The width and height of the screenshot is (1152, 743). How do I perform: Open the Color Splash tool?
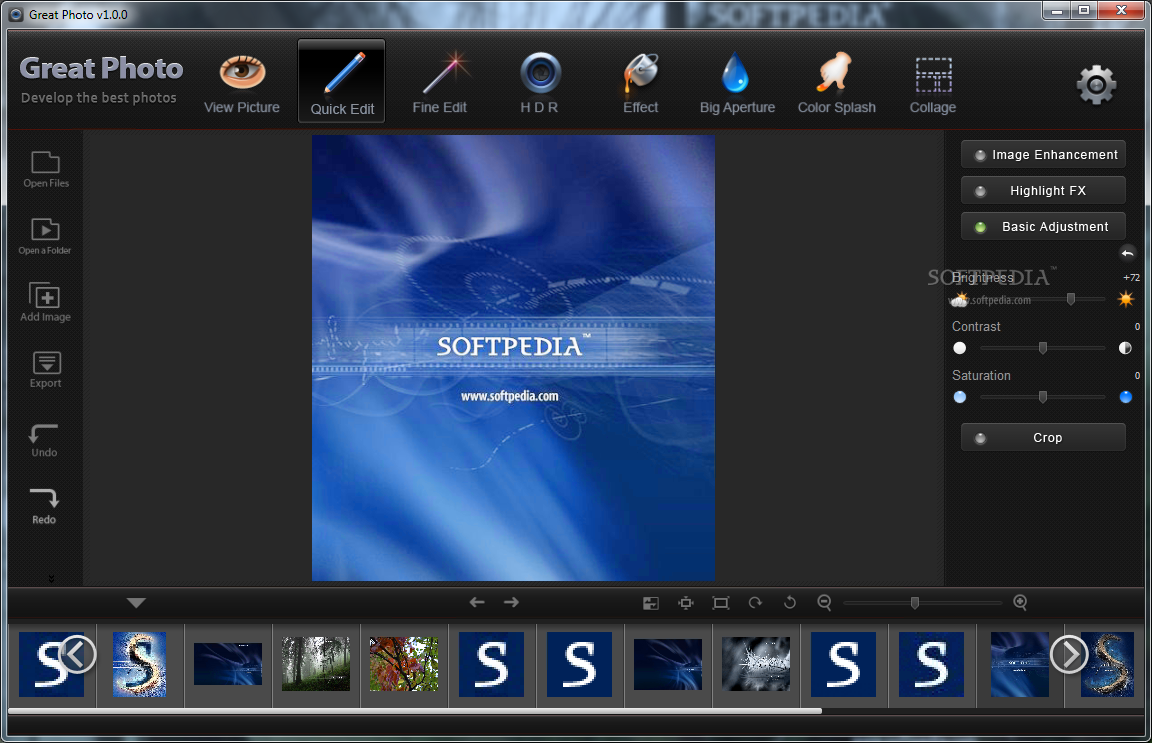(836, 84)
